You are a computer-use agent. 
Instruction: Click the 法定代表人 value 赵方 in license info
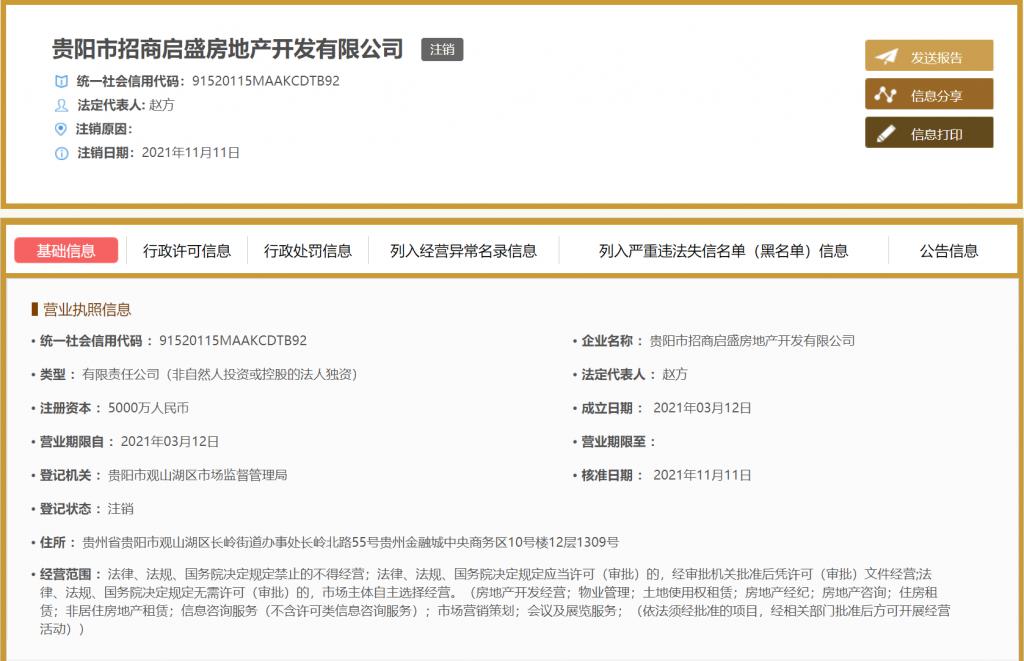point(675,374)
